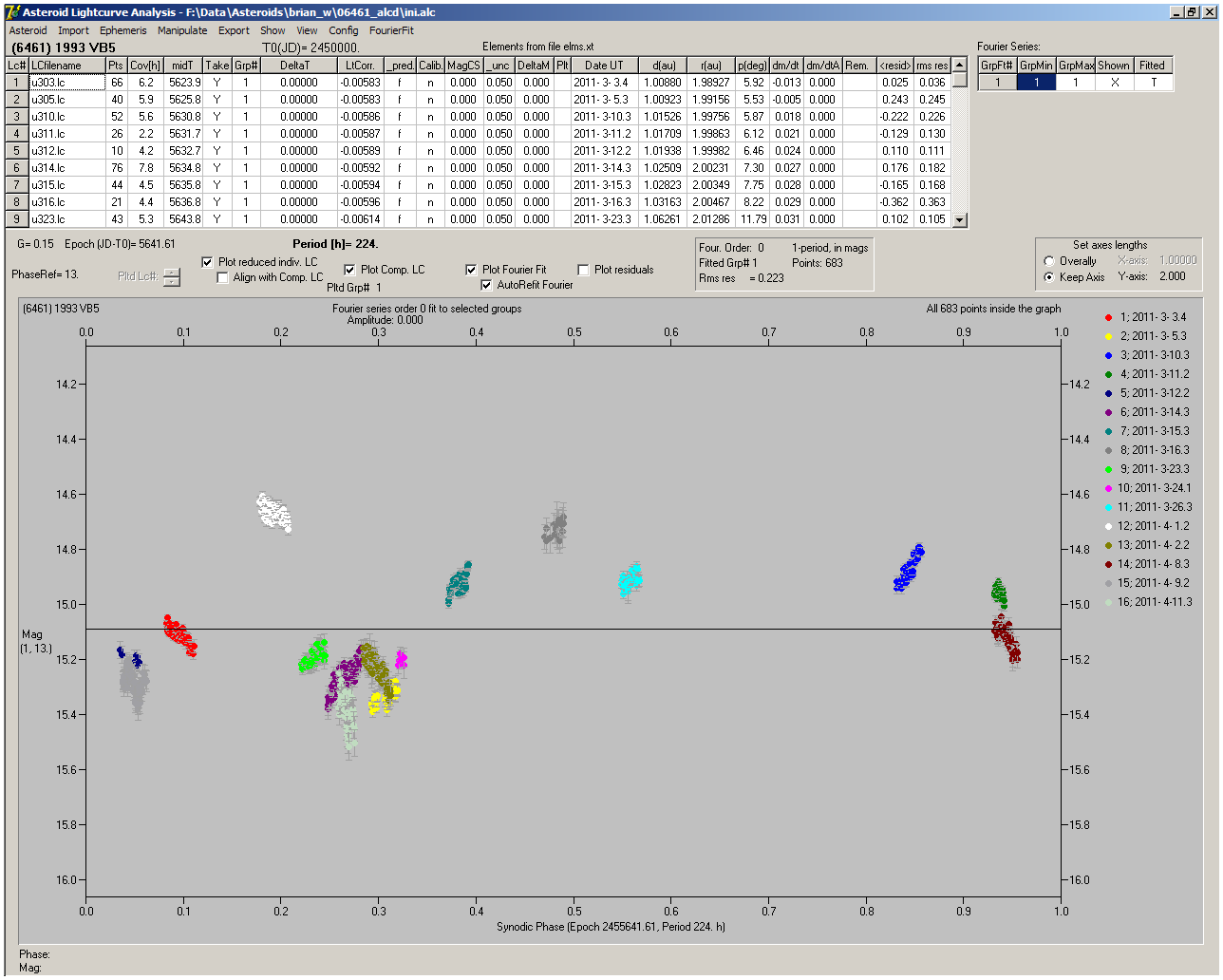The image size is (1223, 980).
Task: Click cyan legend dot for 2011-3-26.3
Action: (x=1108, y=507)
